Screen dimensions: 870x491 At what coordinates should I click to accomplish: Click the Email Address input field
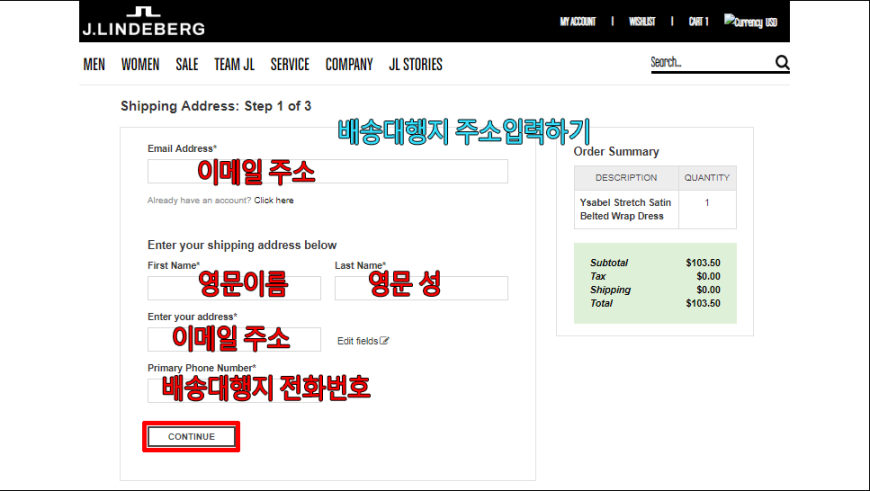click(327, 171)
